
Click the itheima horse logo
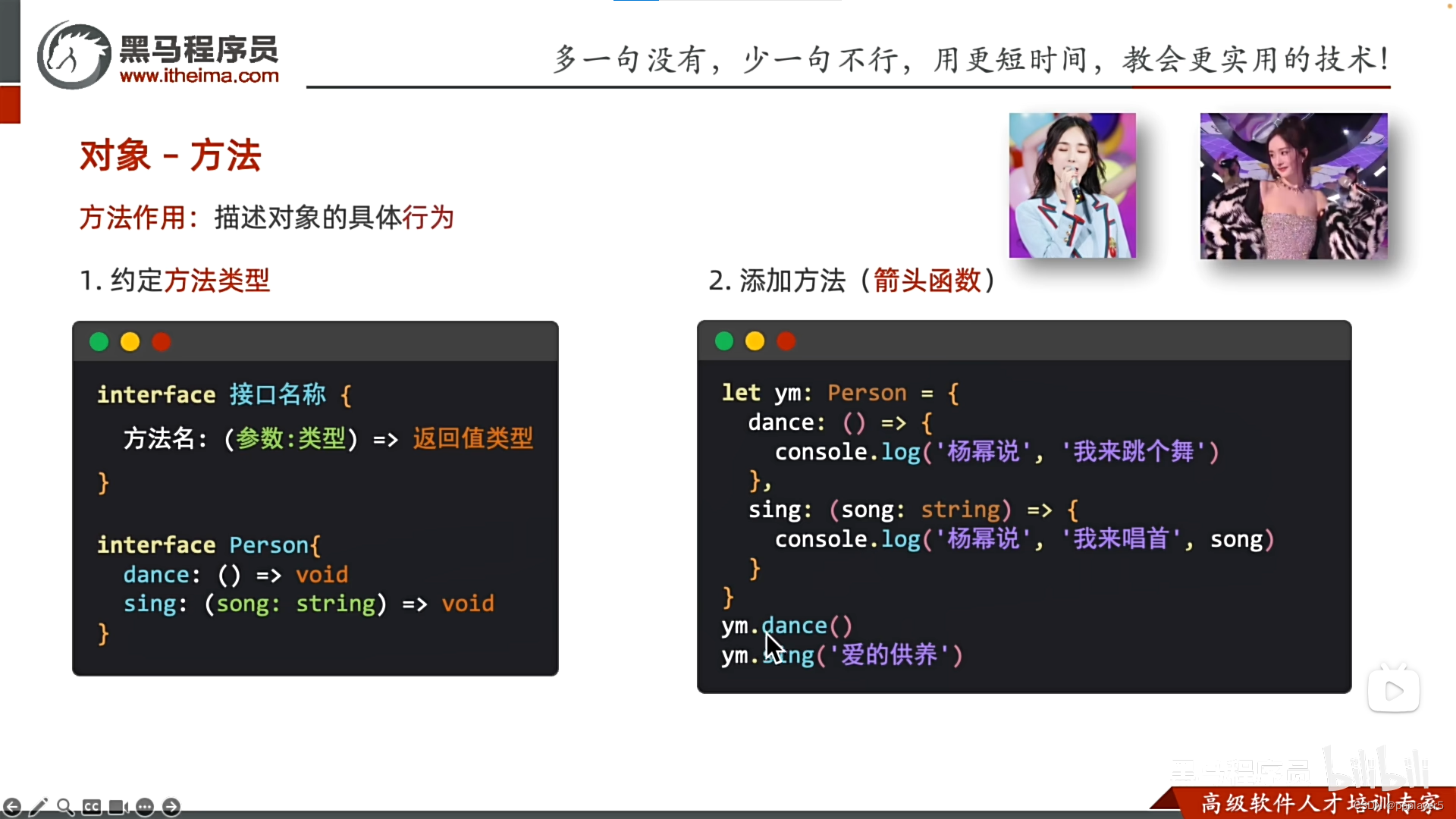point(74,55)
